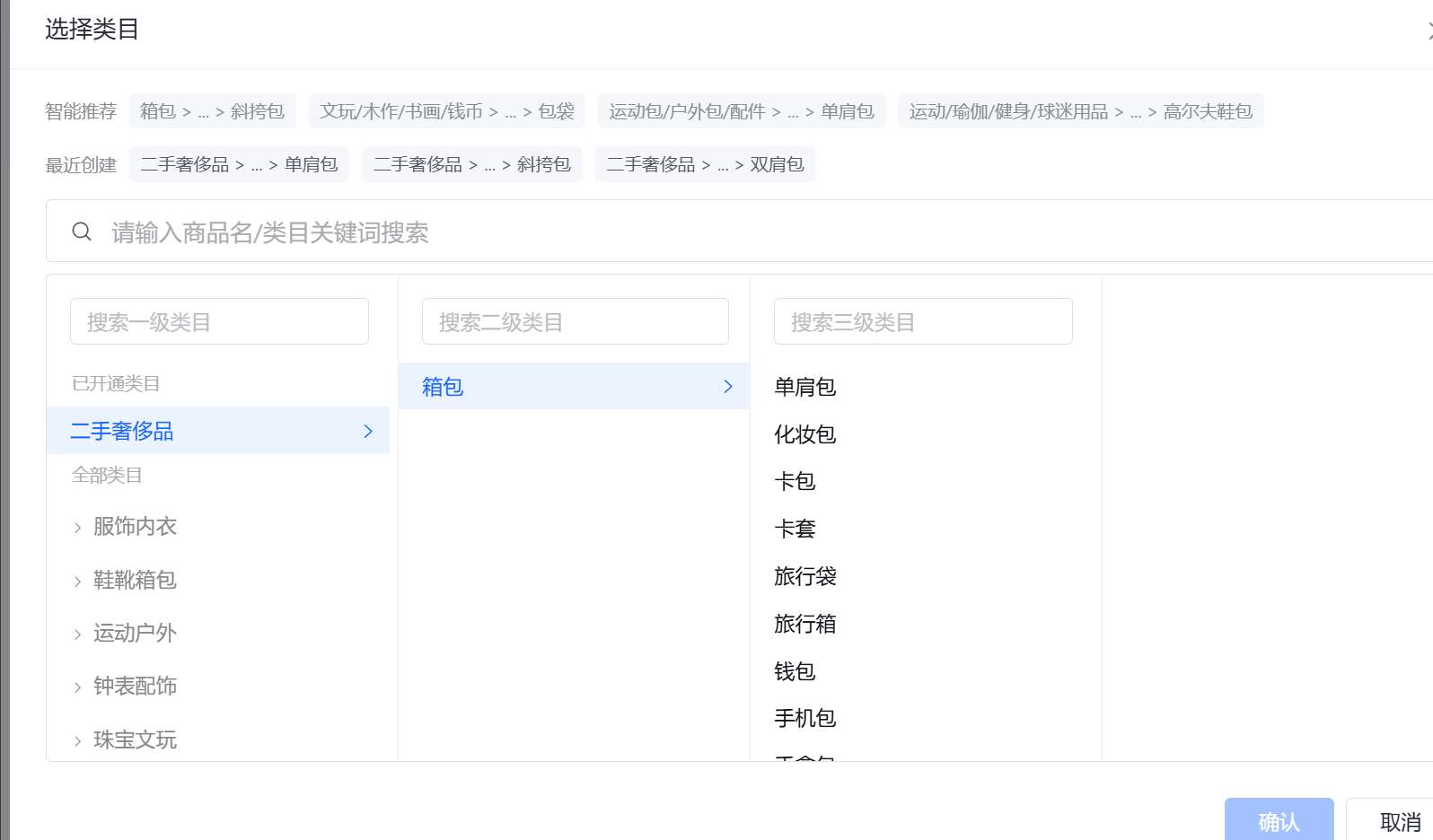Expand the 珠宝文玩 category arrow
The image size is (1433, 840).
[x=78, y=741]
